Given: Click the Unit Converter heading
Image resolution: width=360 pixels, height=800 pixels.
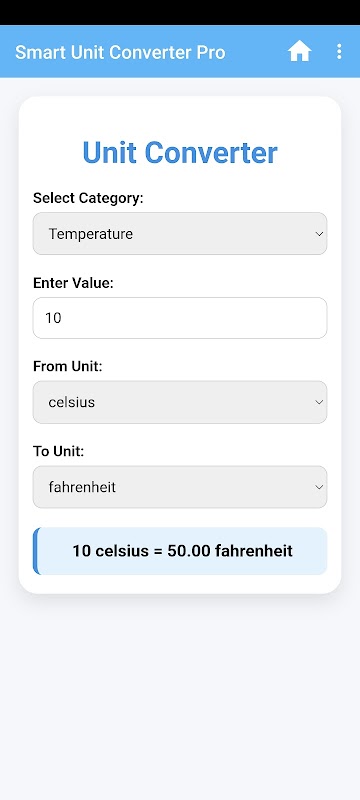Looking at the screenshot, I should [180, 152].
